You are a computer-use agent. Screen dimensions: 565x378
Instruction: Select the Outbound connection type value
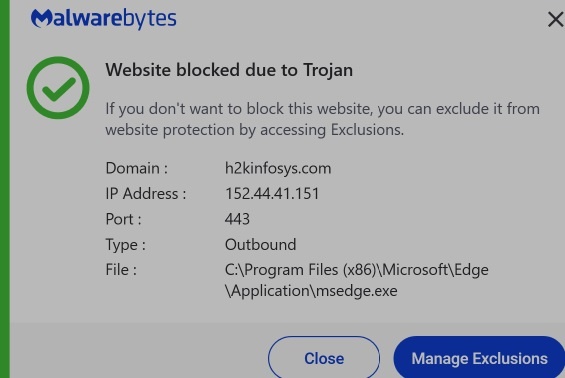[x=261, y=245]
